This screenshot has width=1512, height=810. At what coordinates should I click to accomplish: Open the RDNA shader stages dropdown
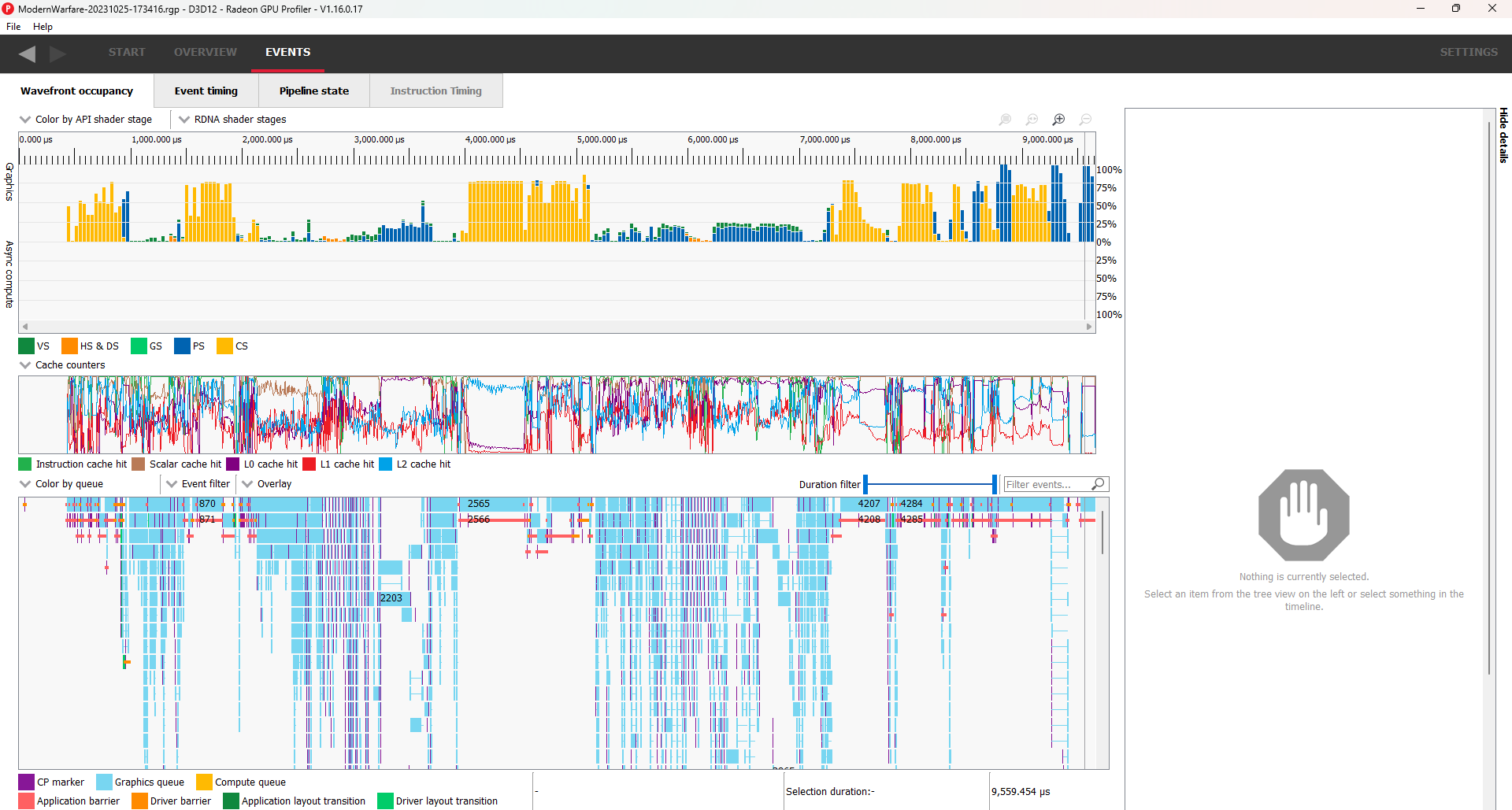point(233,120)
